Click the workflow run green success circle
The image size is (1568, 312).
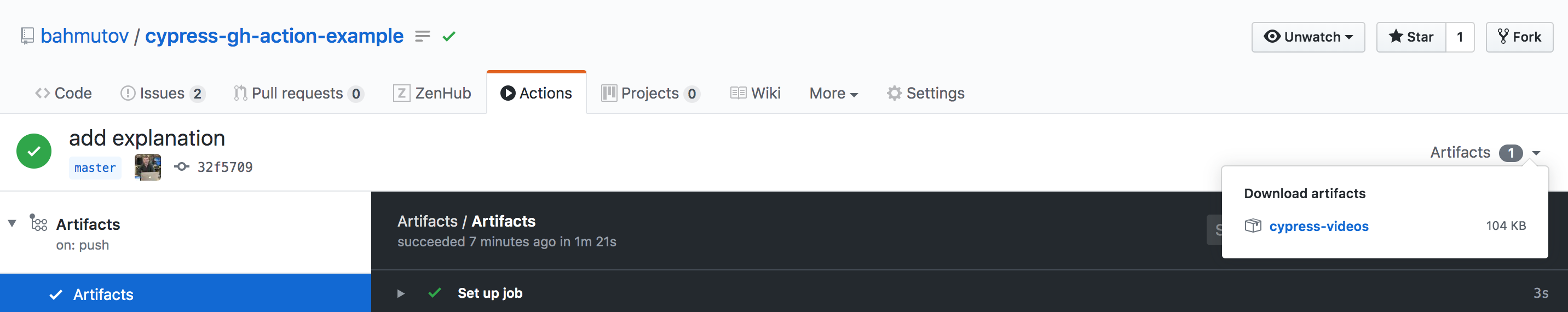(34, 151)
